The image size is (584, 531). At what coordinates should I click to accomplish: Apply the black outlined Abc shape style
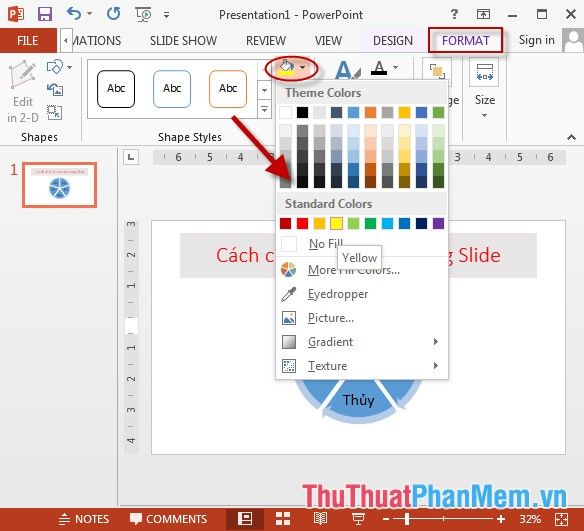116,89
